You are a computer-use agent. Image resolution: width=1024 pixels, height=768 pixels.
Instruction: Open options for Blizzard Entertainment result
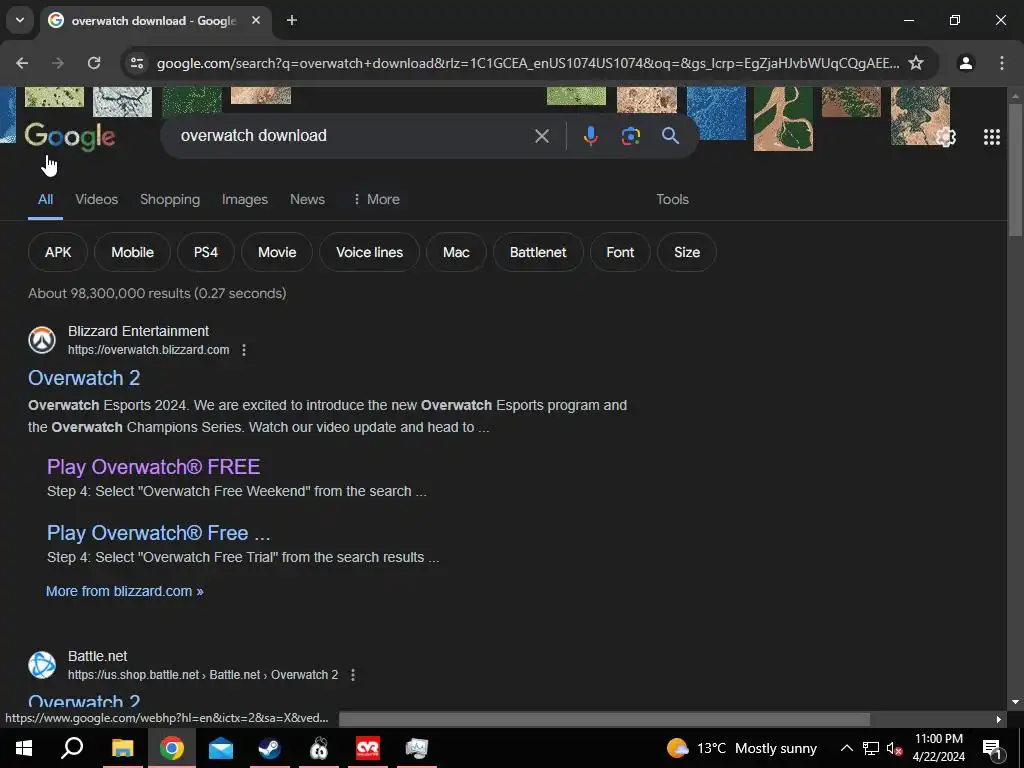click(x=244, y=350)
